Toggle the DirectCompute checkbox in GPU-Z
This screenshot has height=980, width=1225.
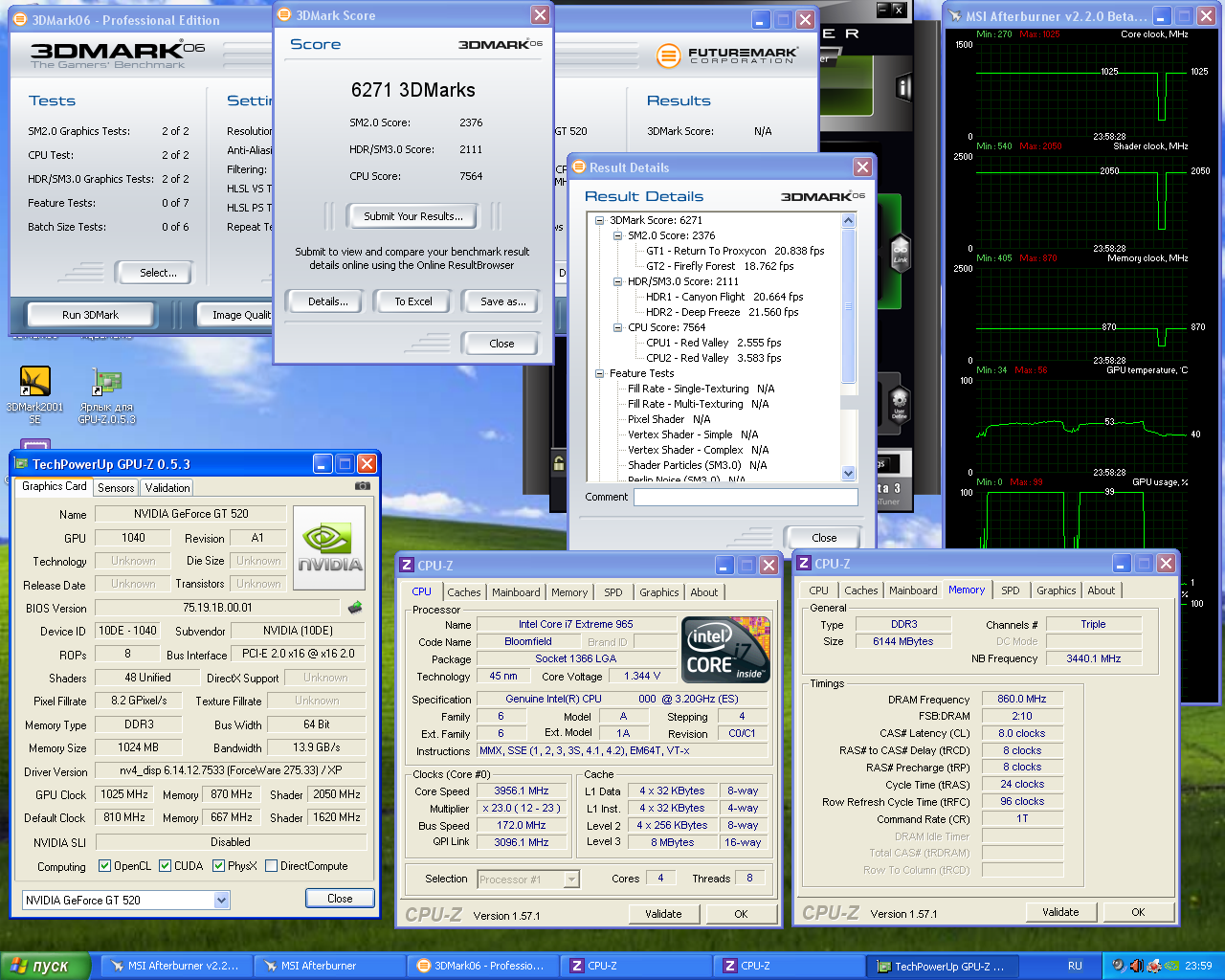tap(272, 866)
